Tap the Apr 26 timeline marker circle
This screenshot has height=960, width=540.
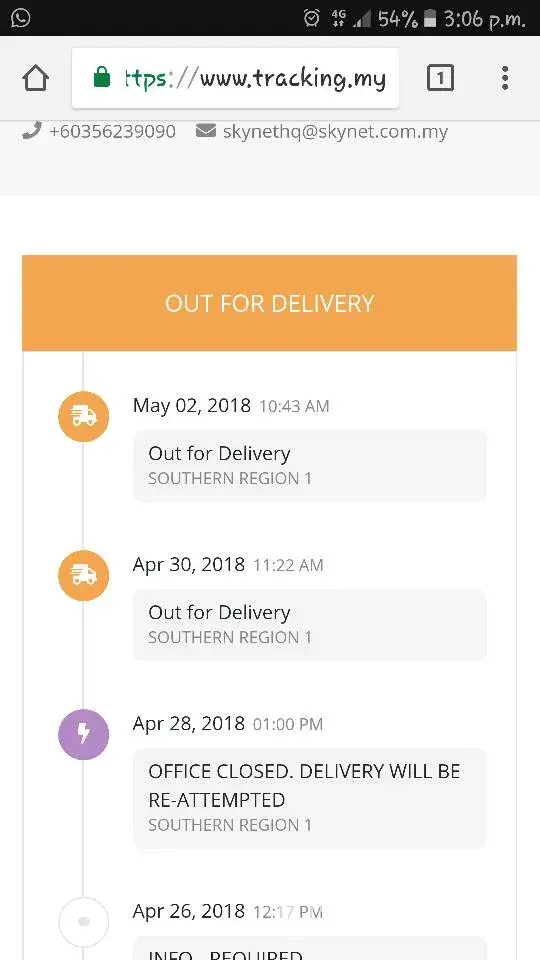click(x=83, y=922)
